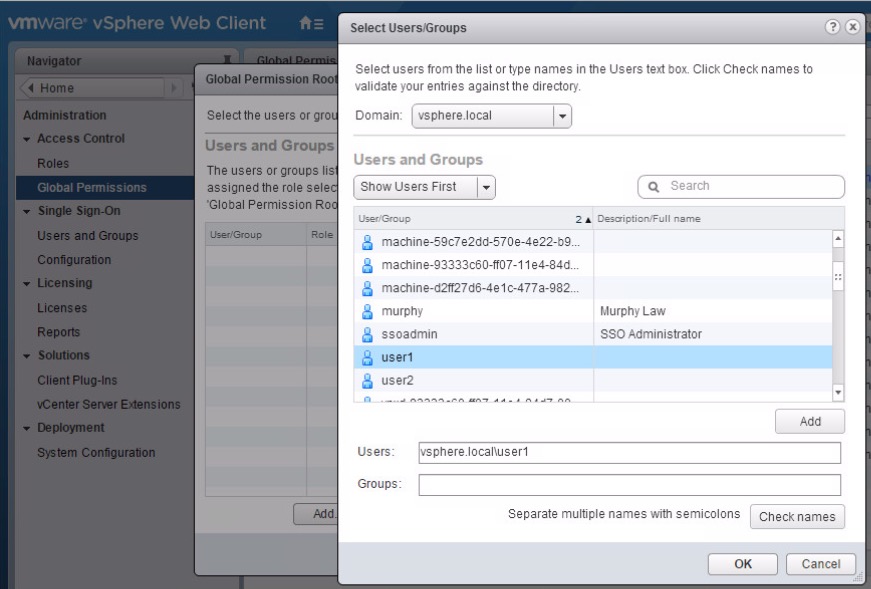The height and width of the screenshot is (589, 871).
Task: Open the hamburger menu beside the Home icon
Action: coord(322,23)
